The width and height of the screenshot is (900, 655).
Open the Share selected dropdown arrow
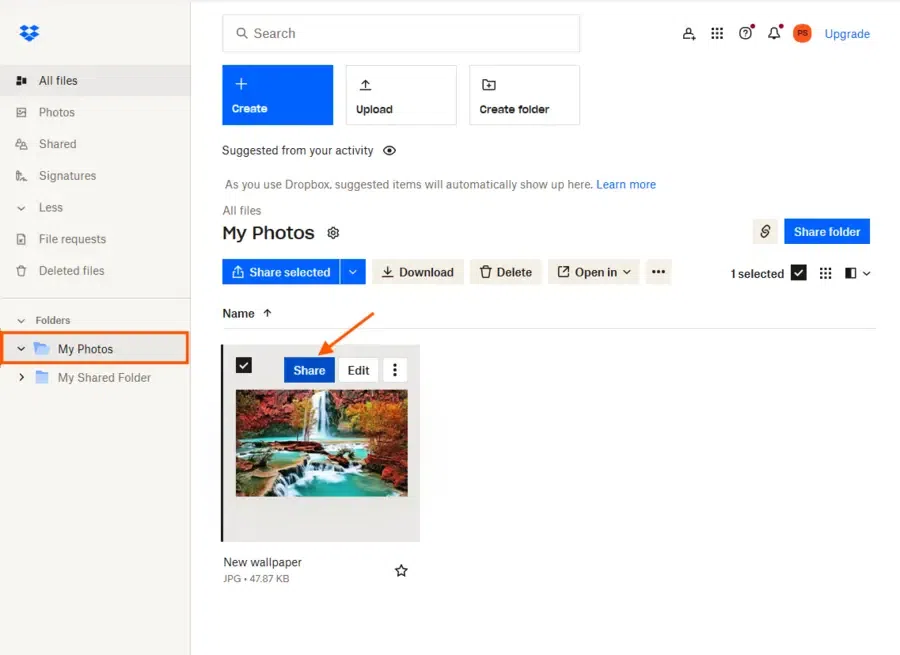(x=353, y=272)
